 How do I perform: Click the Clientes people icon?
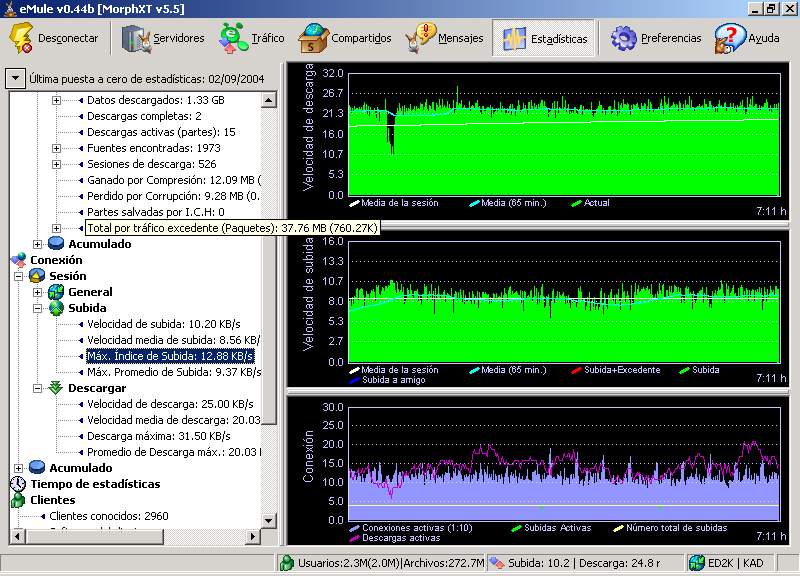[18, 500]
